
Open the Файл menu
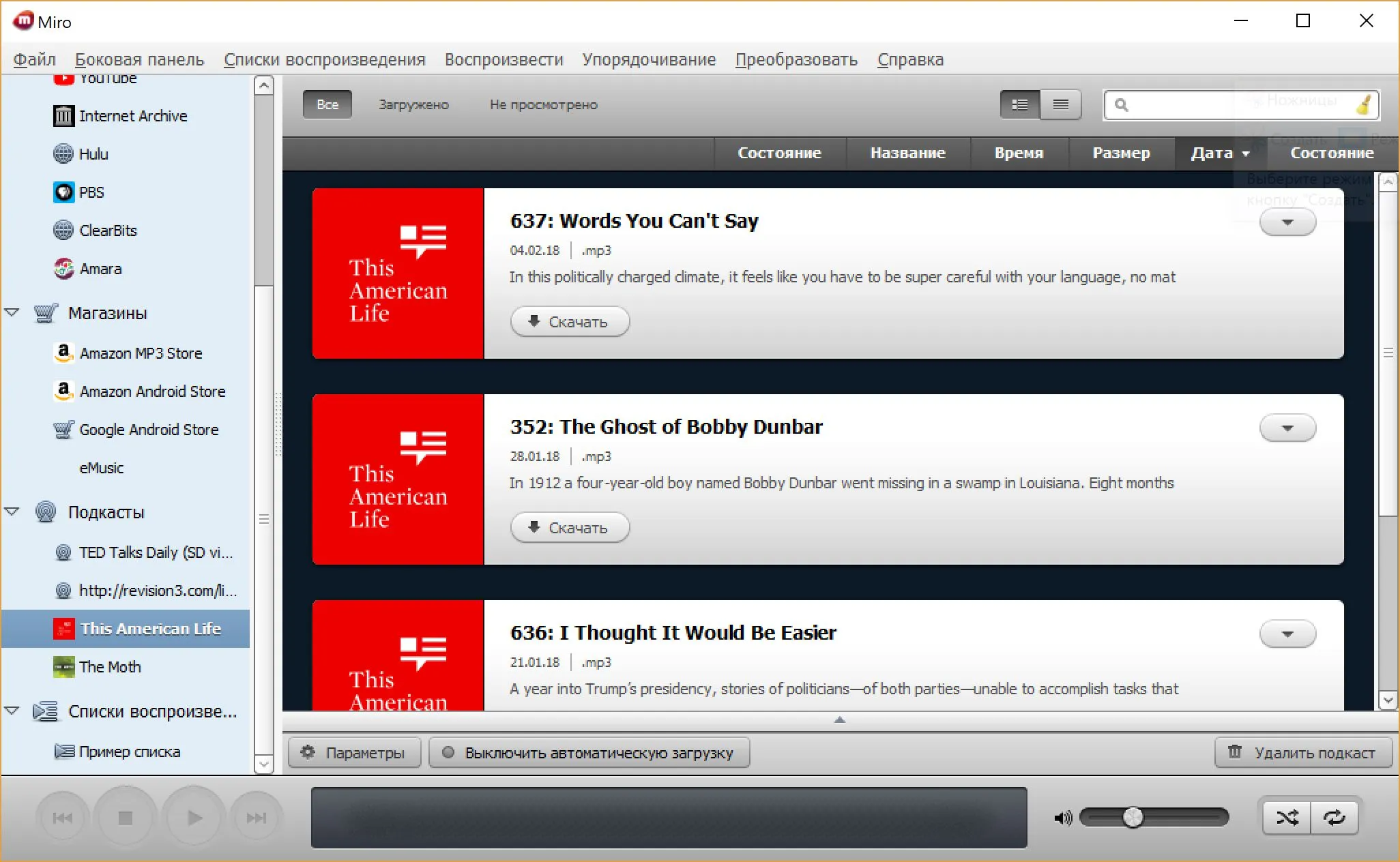pyautogui.click(x=34, y=60)
